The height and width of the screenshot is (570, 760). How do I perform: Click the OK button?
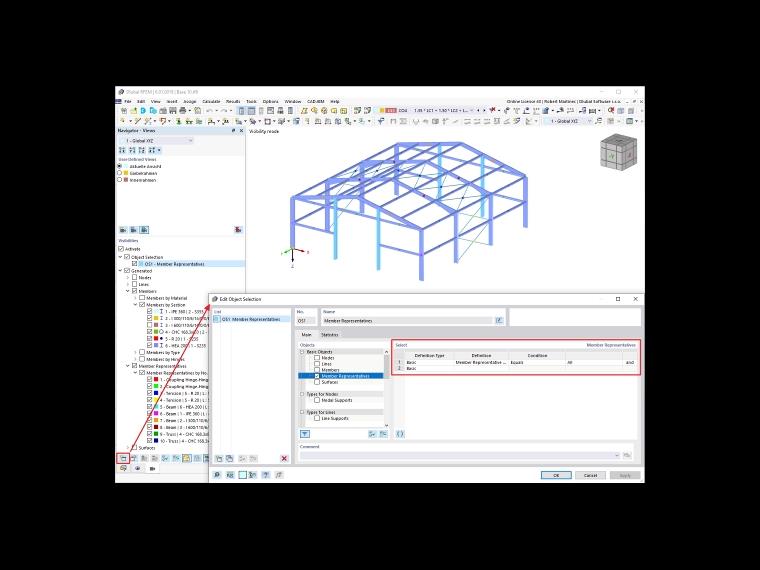coord(556,475)
